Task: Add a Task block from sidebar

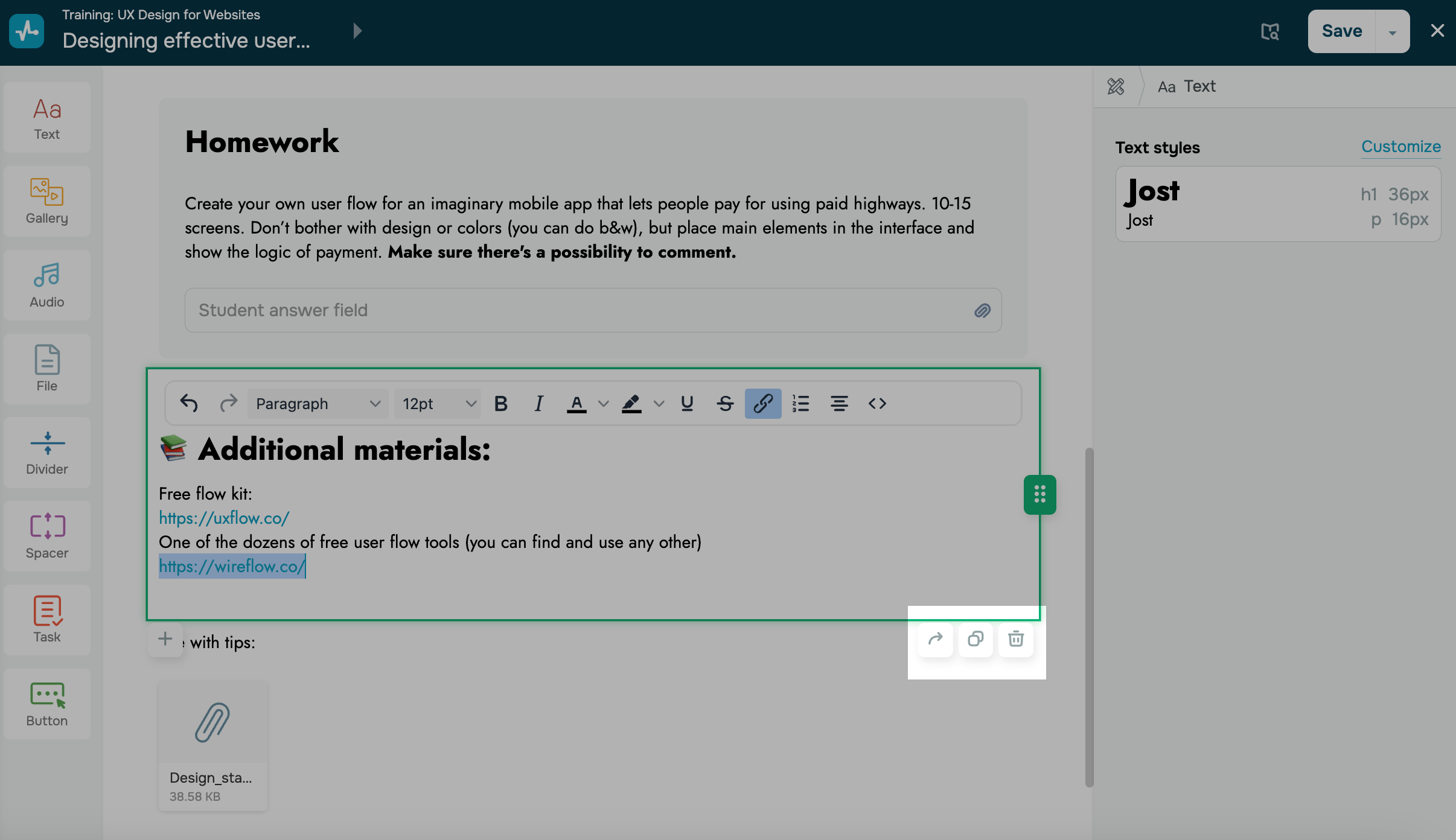Action: click(x=47, y=619)
